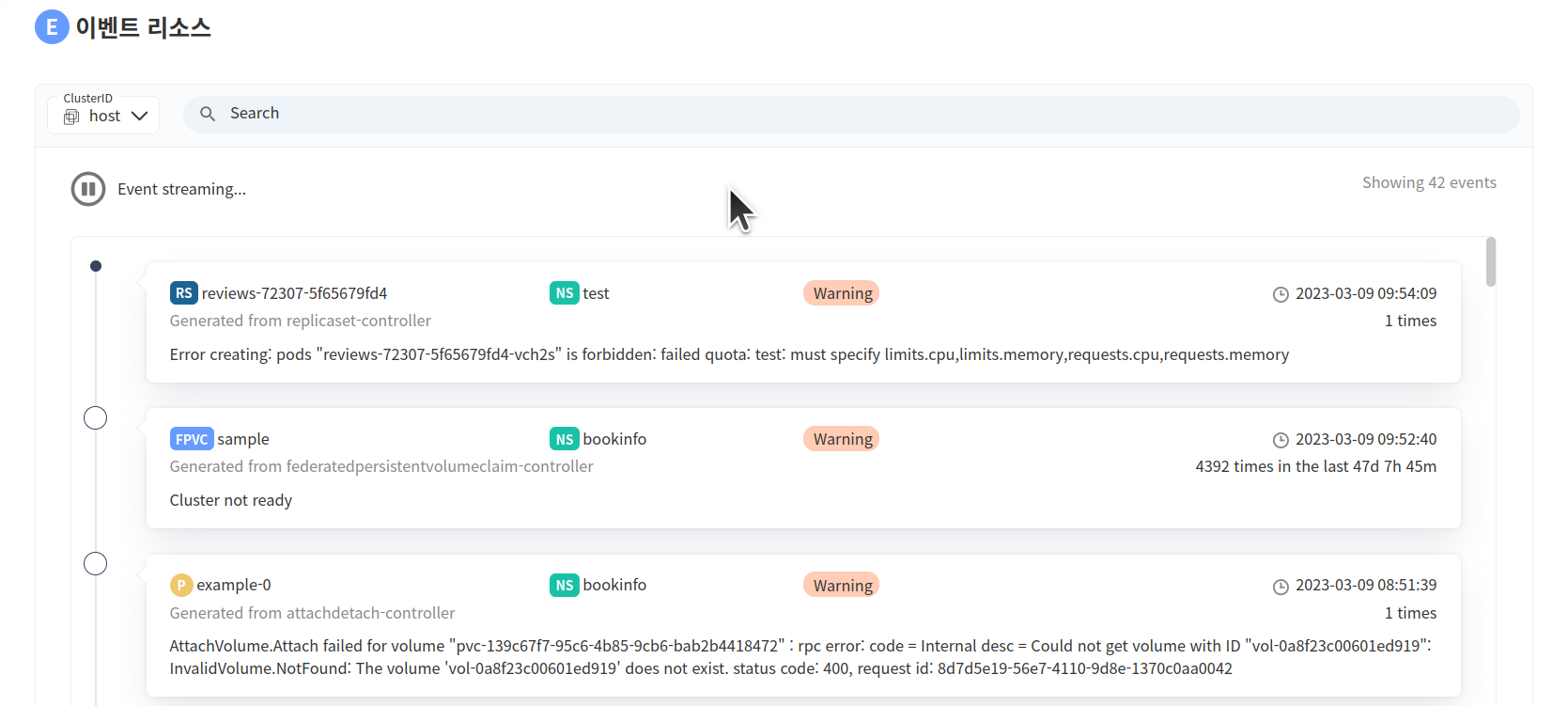
Task: Click namespace bookinfo in example-0 event
Action: pos(614,585)
